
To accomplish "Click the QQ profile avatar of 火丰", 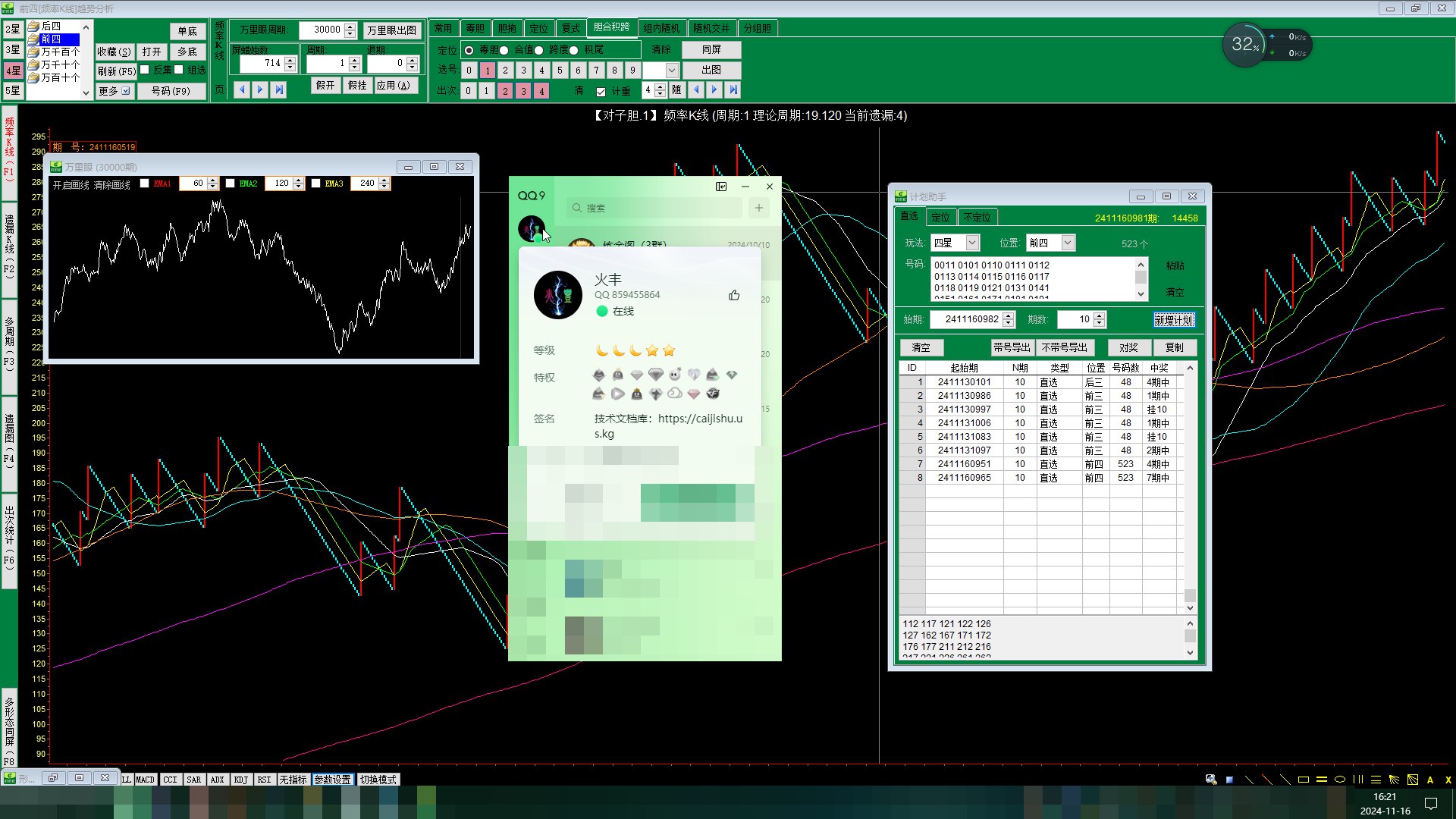I will pyautogui.click(x=557, y=295).
